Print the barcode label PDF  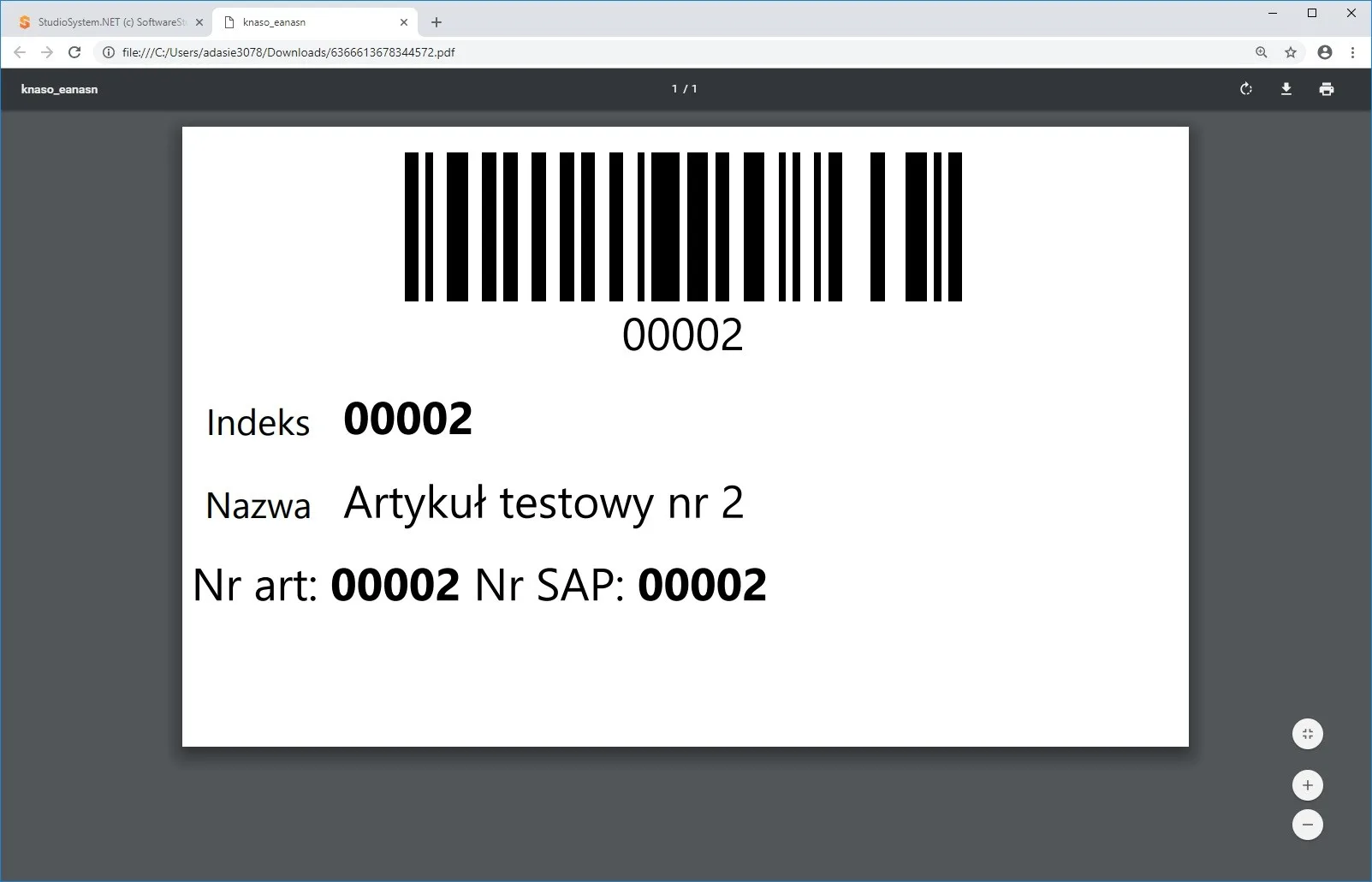pos(1327,89)
